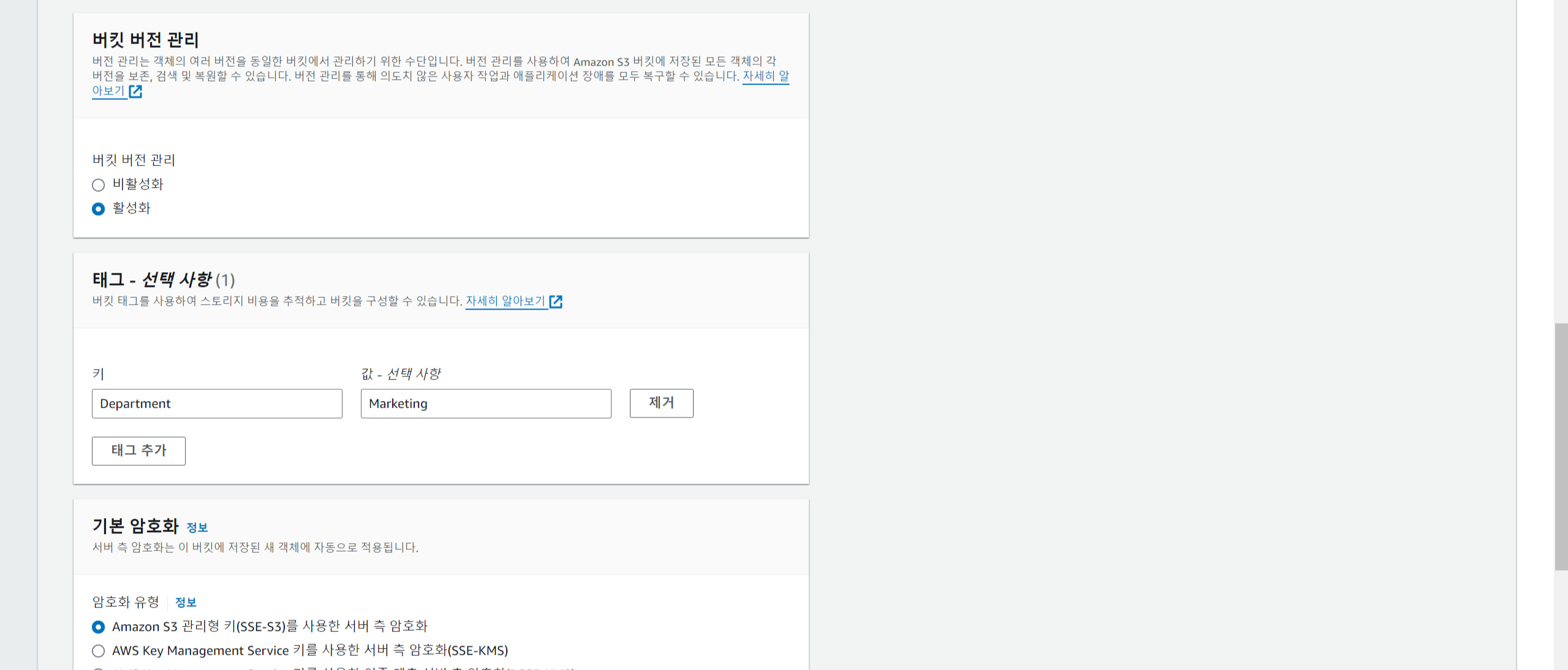
Task: Open the tags 자세히 알아보기 link
Action: click(x=506, y=301)
